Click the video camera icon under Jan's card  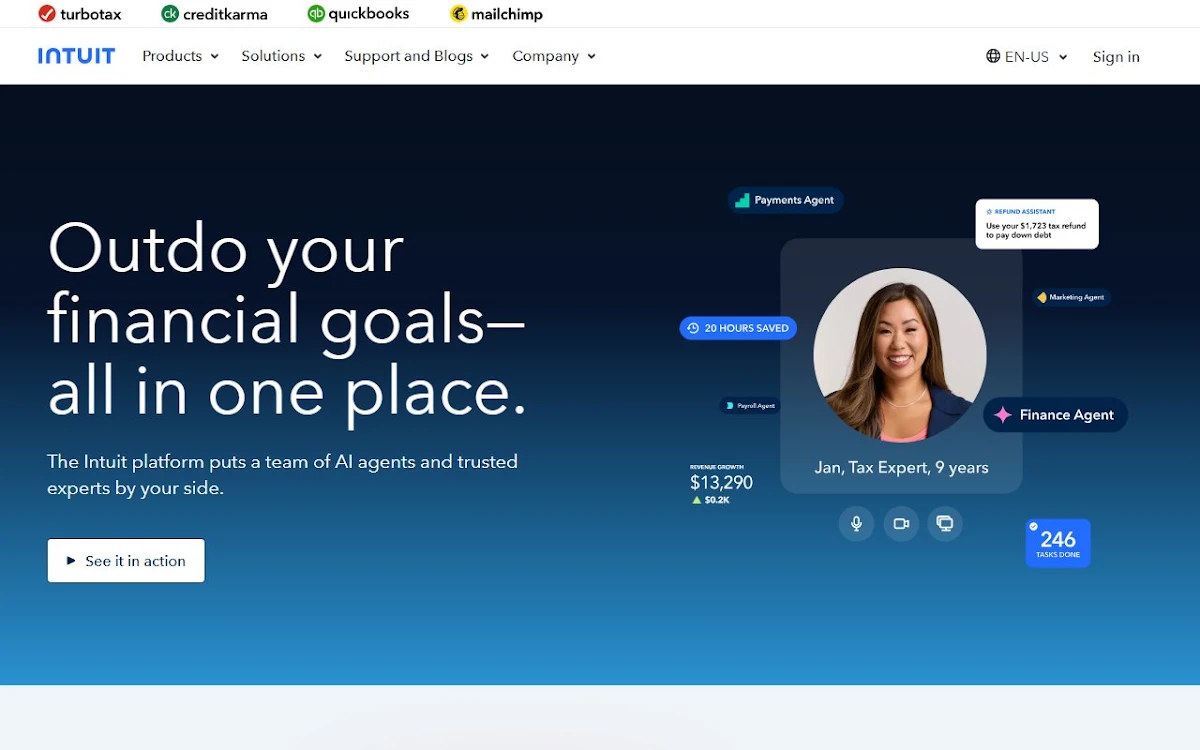(x=901, y=523)
